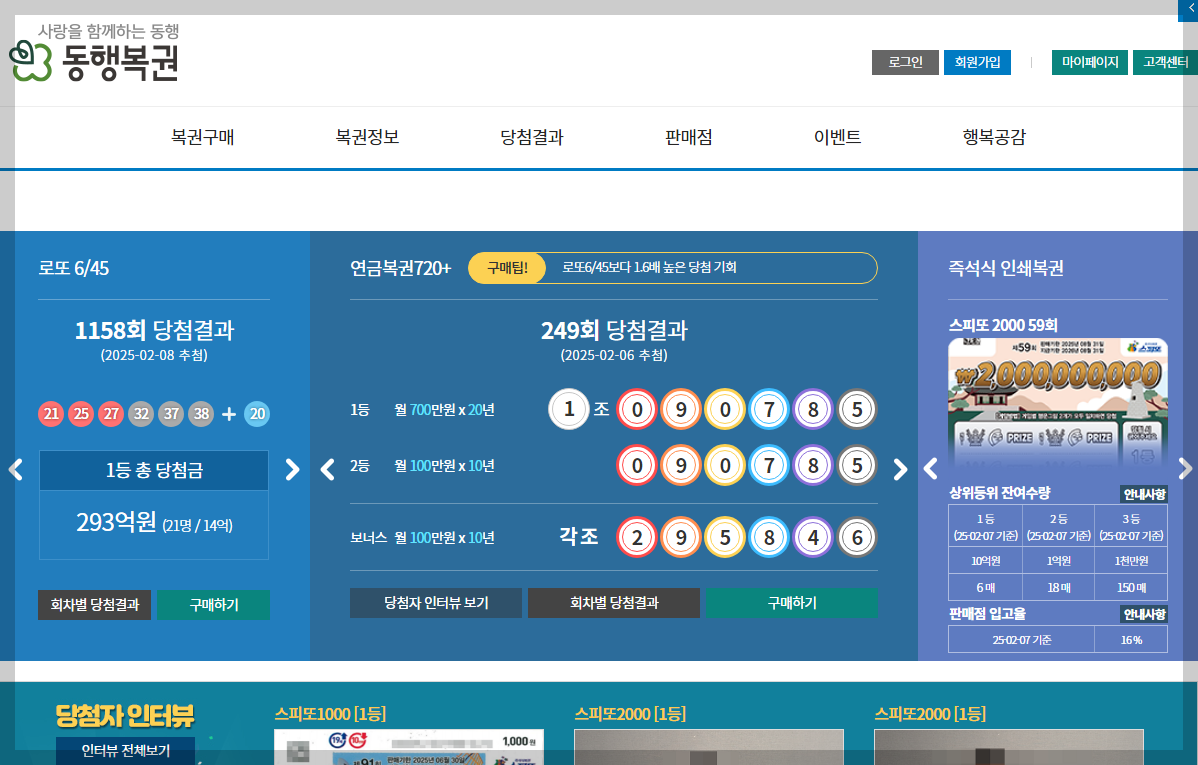This screenshot has width=1198, height=765.
Task: Click the 회원가입 button
Action: [977, 62]
